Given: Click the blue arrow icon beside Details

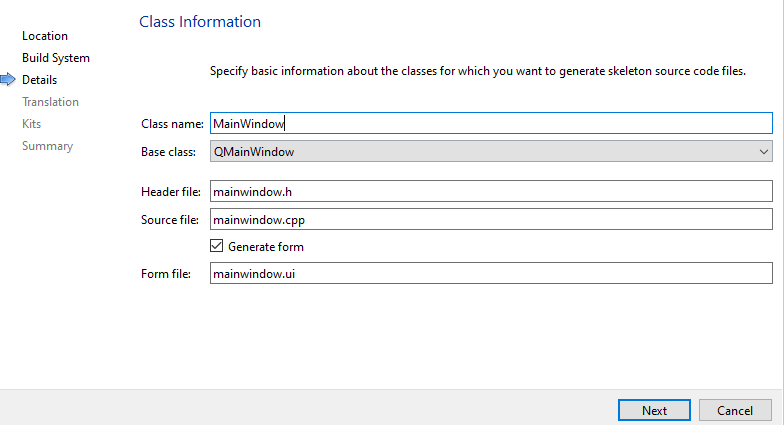Looking at the screenshot, I should pyautogui.click(x=10, y=80).
